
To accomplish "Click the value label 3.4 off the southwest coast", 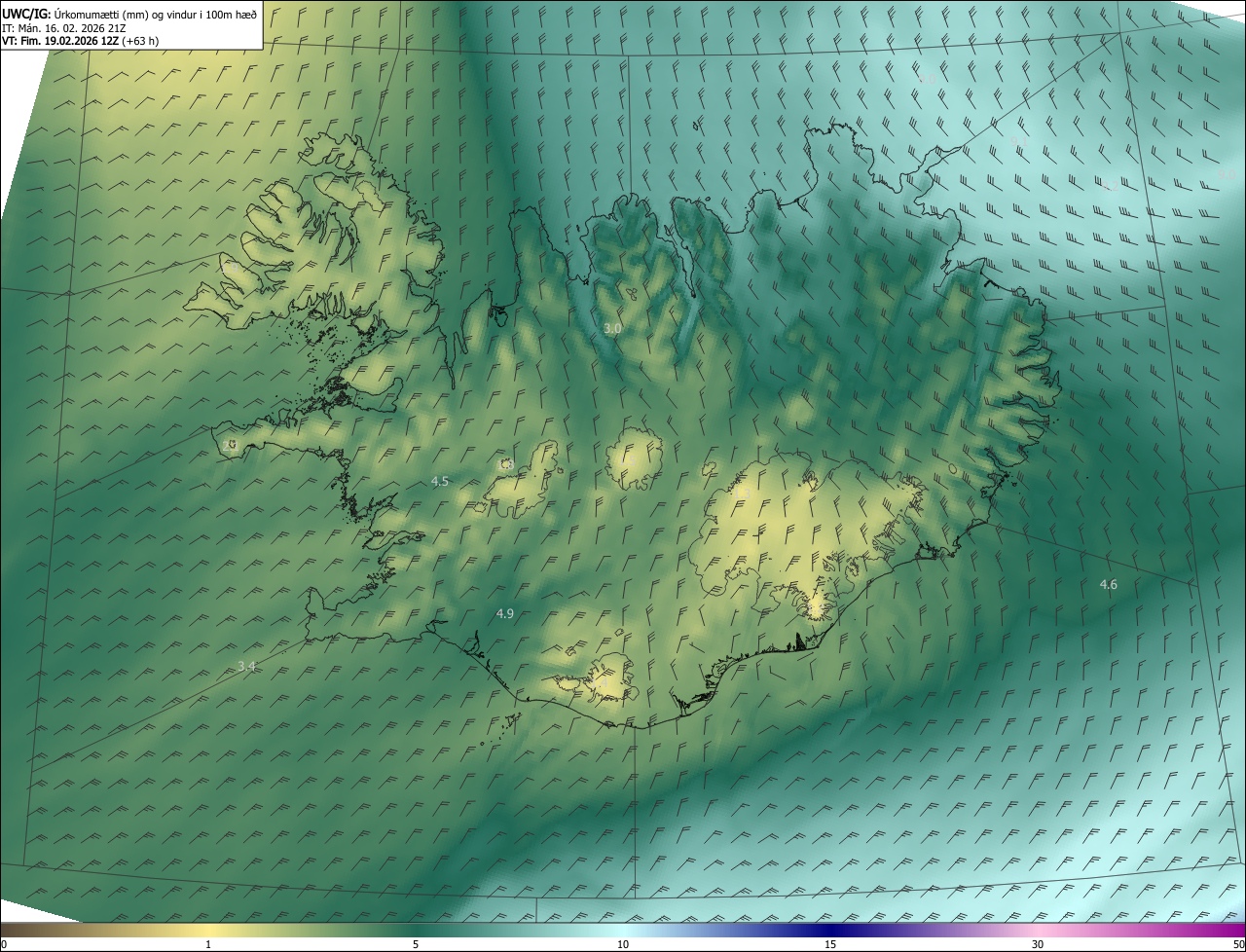I will point(246,666).
